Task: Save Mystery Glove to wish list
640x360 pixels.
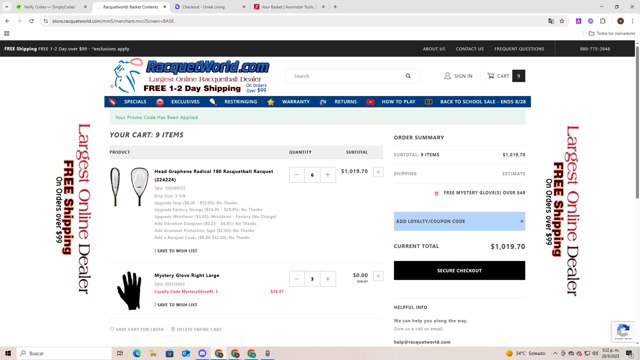Action: 176,304
